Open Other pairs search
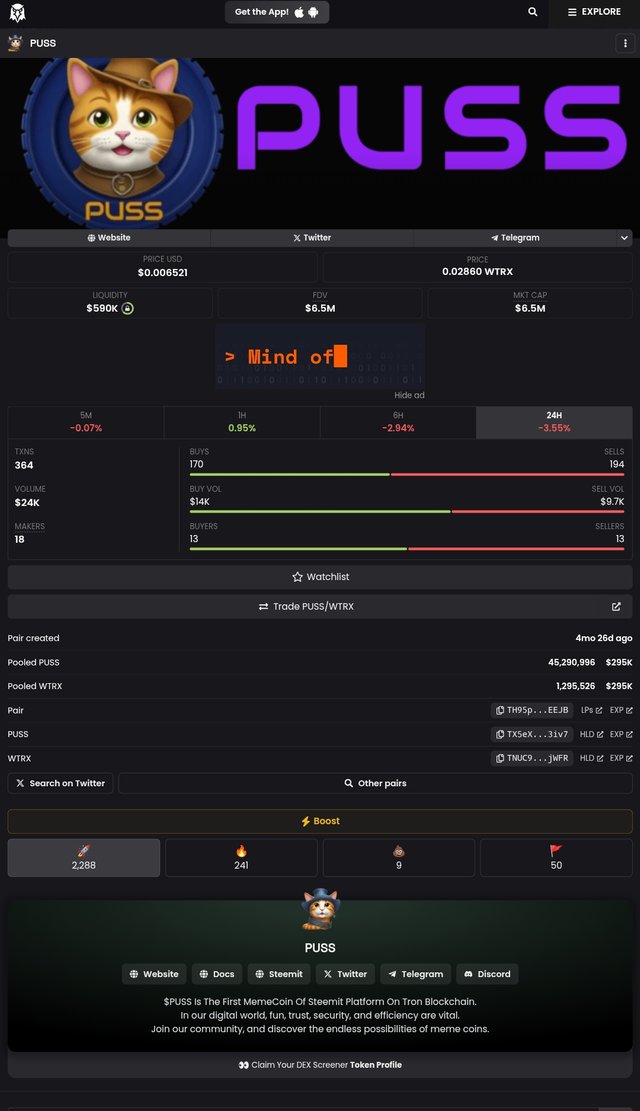 [x=375, y=783]
